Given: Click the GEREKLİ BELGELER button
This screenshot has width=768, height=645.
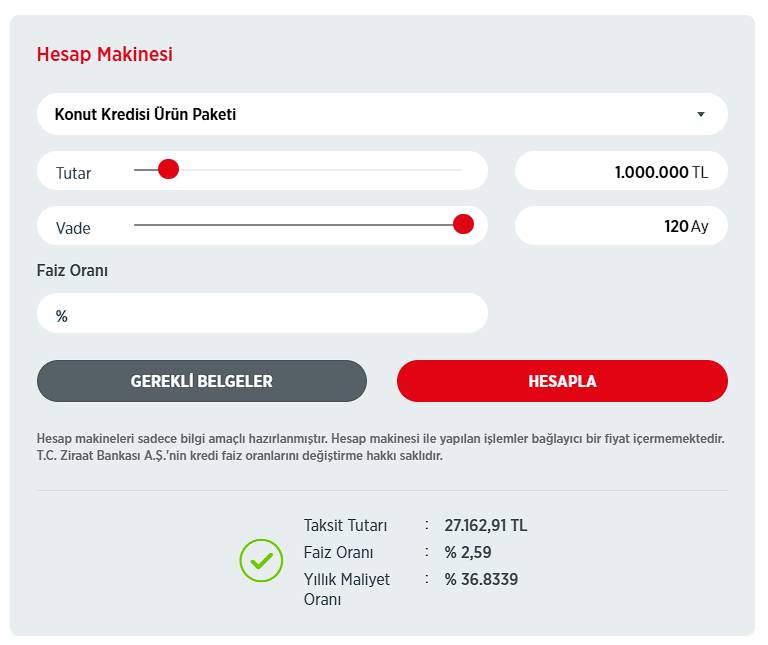Looking at the screenshot, I should pyautogui.click(x=202, y=381).
